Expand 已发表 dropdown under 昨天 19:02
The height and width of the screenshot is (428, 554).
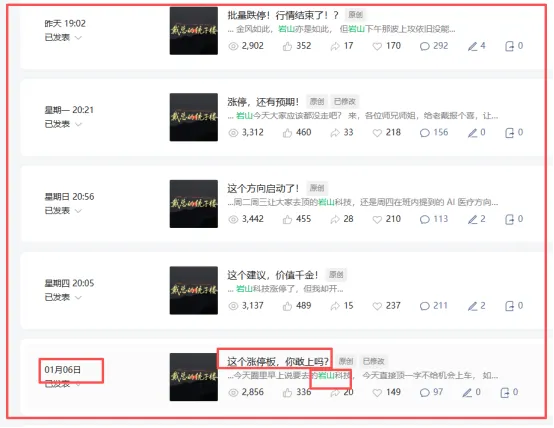(78, 37)
